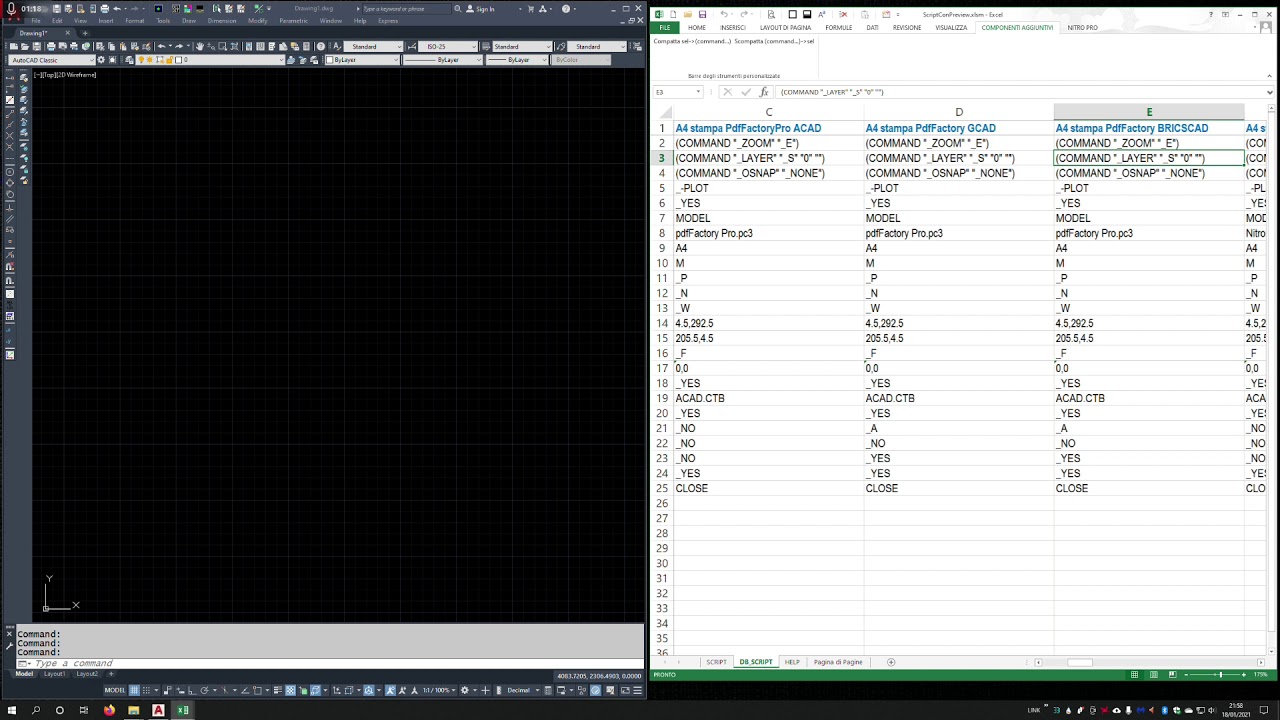The image size is (1280, 720).
Task: Toggle Transparency display on AutoCAD's status bar
Action: pyautogui.click(x=291, y=690)
